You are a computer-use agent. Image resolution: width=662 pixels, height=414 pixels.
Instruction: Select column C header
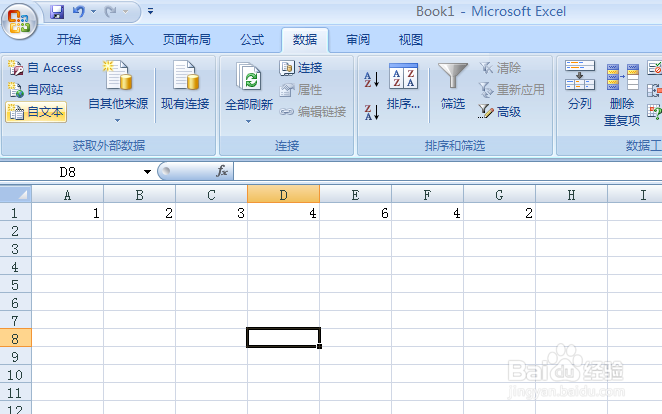tap(212, 195)
